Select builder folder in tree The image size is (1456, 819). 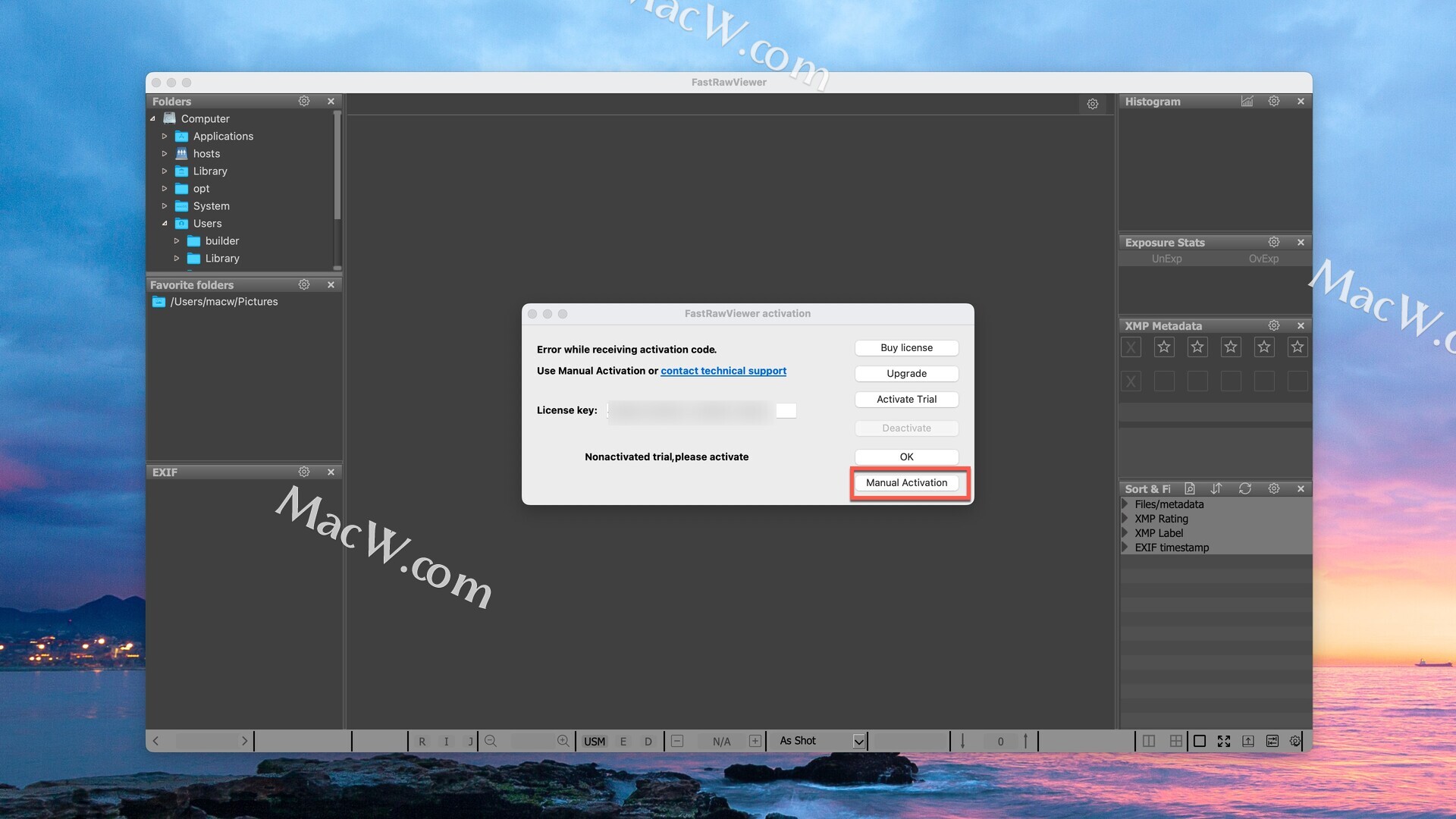click(x=221, y=241)
